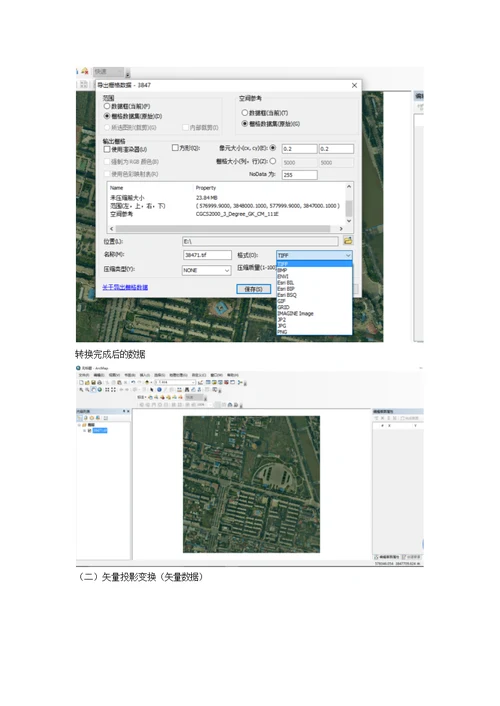Open the 视图(V) menu
500x706 pixels.
point(114,375)
